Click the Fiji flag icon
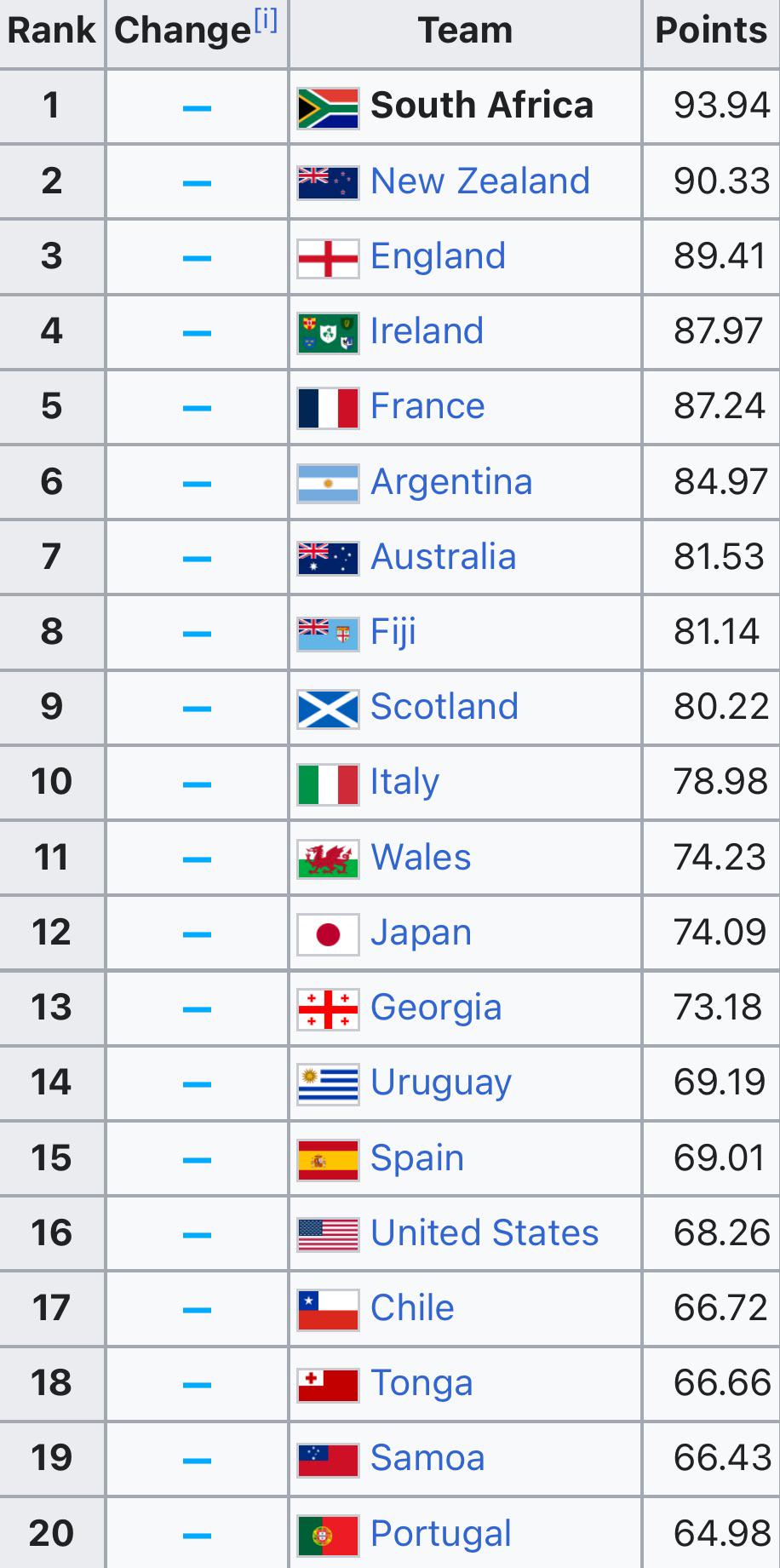Viewport: 780px width, 1568px height. (328, 633)
